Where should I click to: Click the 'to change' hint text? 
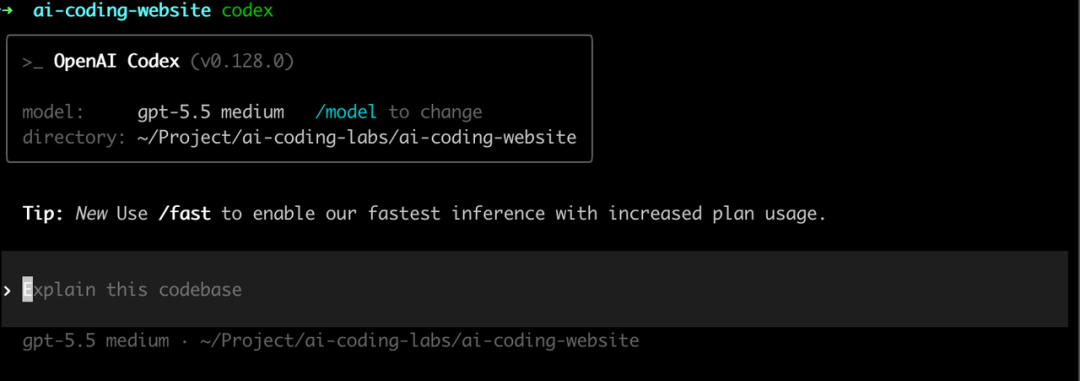click(x=435, y=112)
